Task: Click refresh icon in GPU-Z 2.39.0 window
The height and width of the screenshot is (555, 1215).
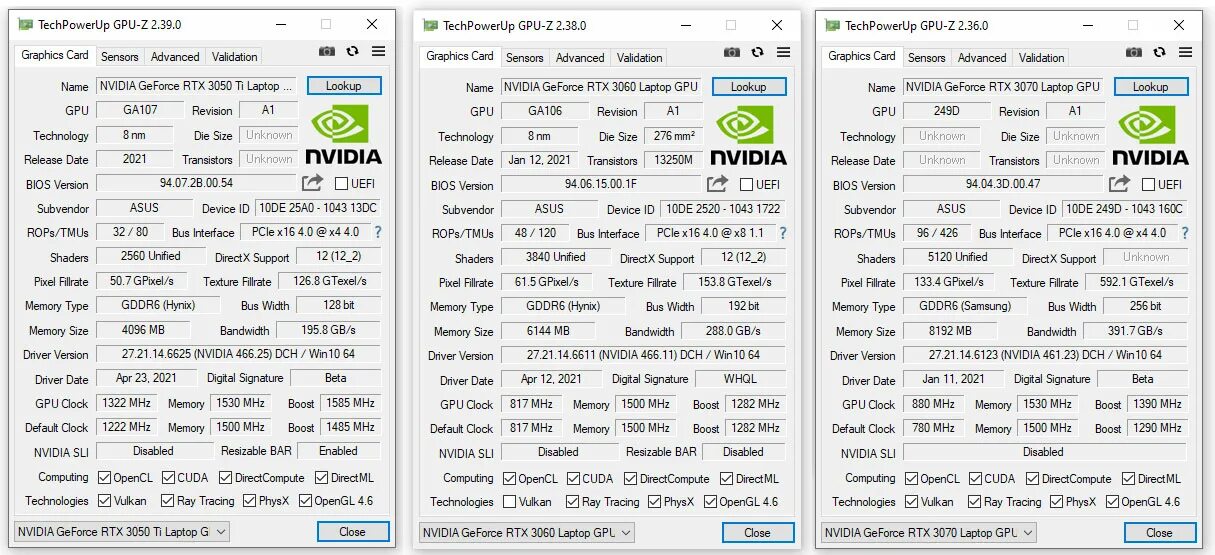Action: (x=352, y=51)
